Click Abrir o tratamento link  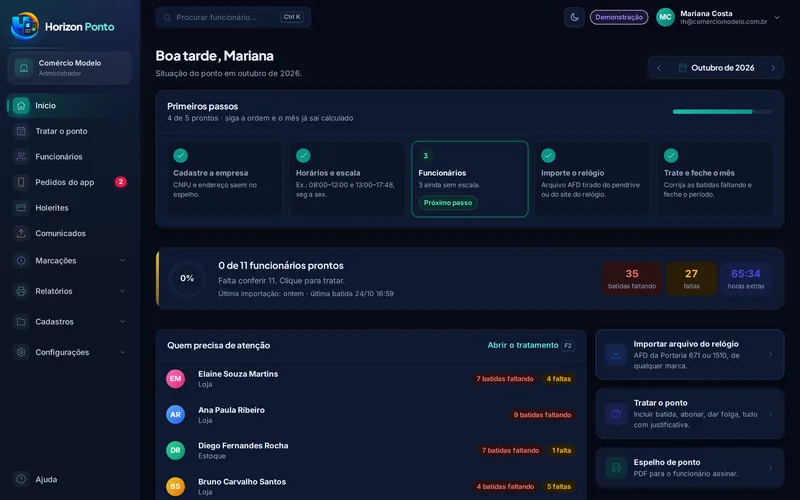tap(523, 345)
